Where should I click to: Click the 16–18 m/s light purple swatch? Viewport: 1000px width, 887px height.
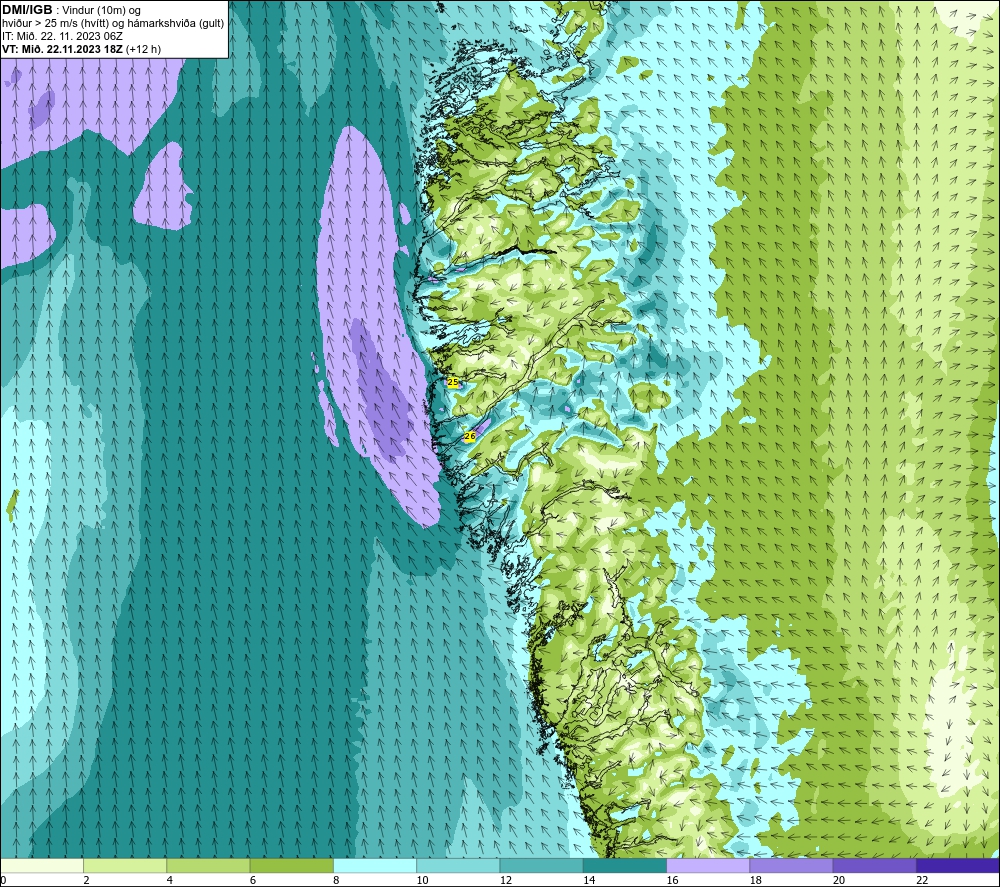click(x=708, y=865)
